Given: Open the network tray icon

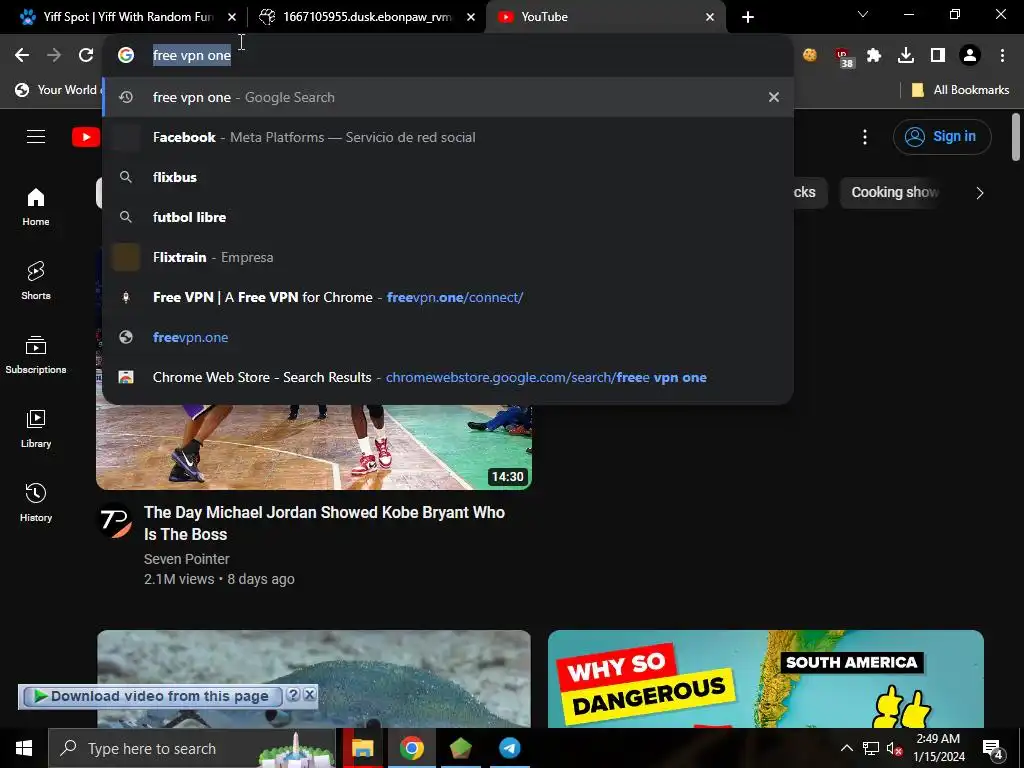Looking at the screenshot, I should tap(871, 748).
